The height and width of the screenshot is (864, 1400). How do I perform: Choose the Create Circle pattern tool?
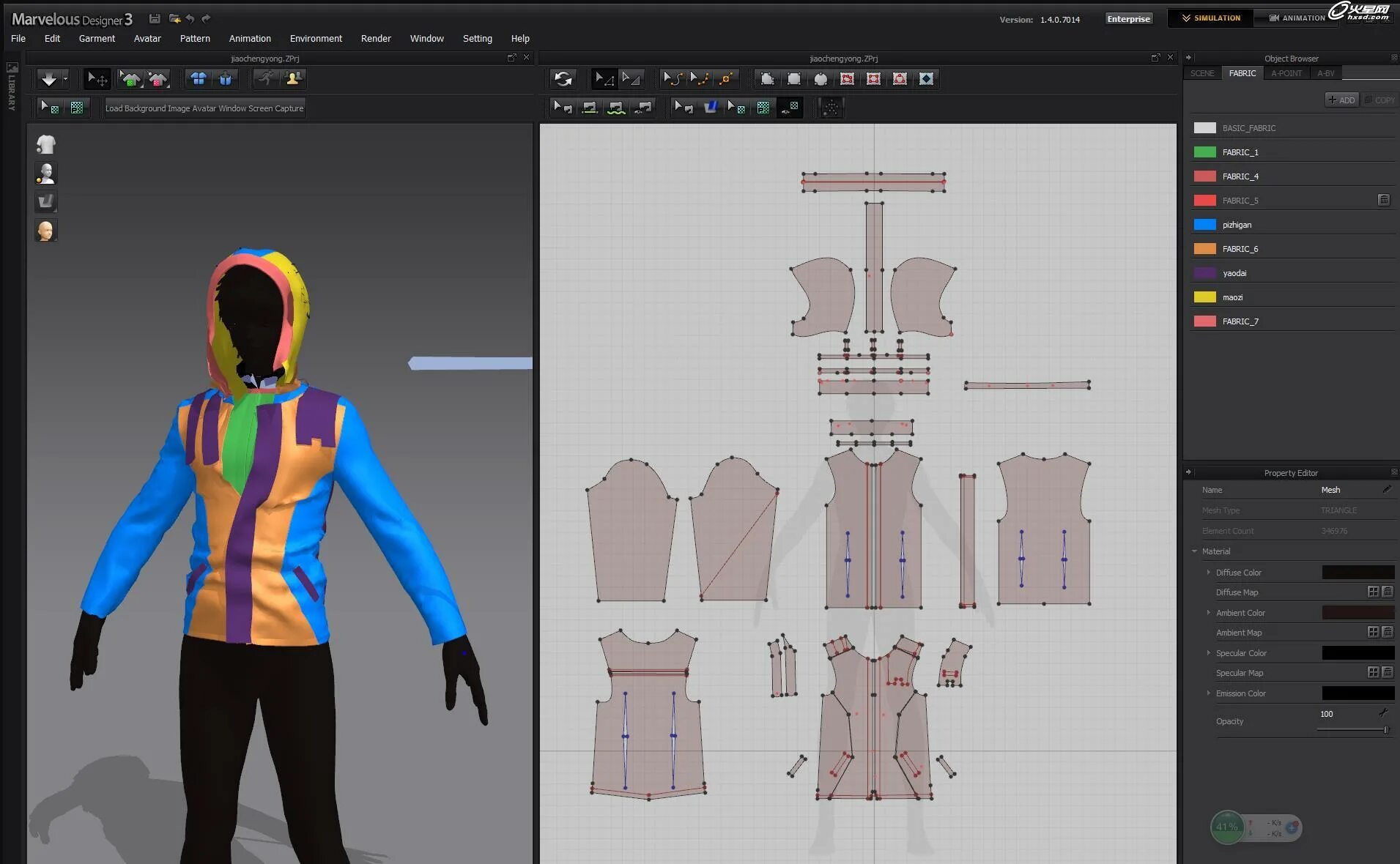tap(821, 79)
